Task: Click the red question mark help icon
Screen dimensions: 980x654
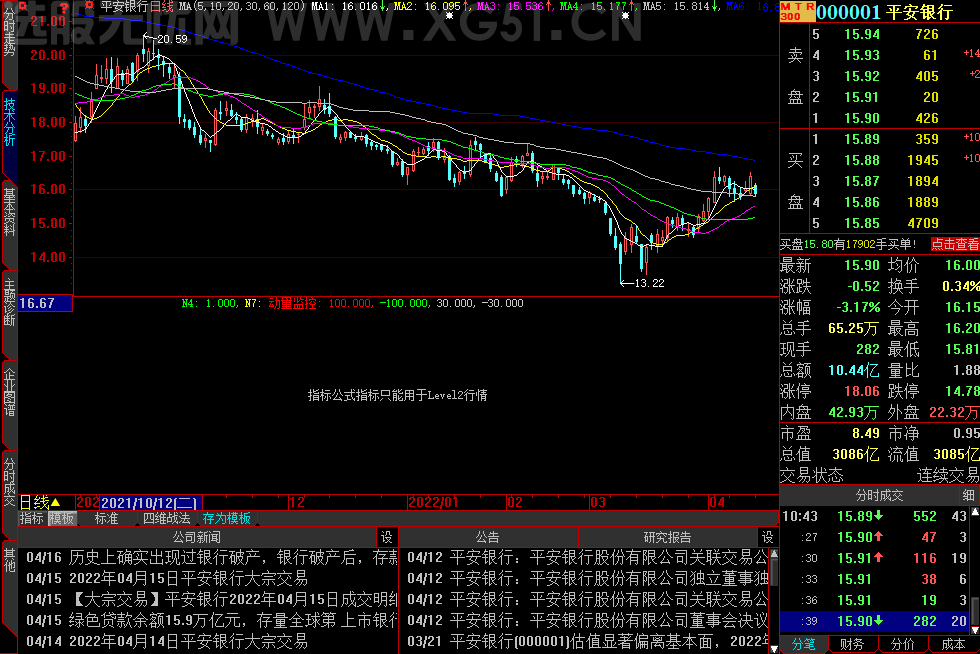Action: (x=63, y=6)
